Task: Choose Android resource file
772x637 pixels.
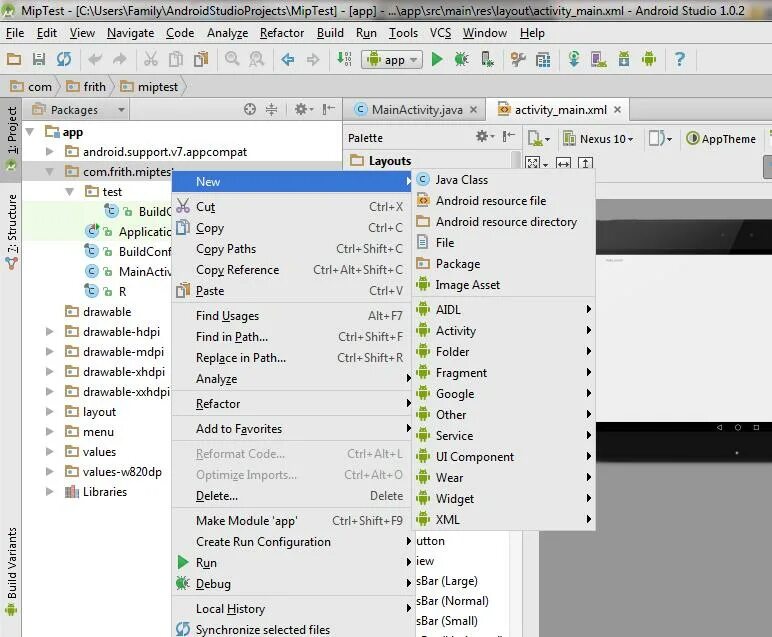Action: tap(503, 201)
